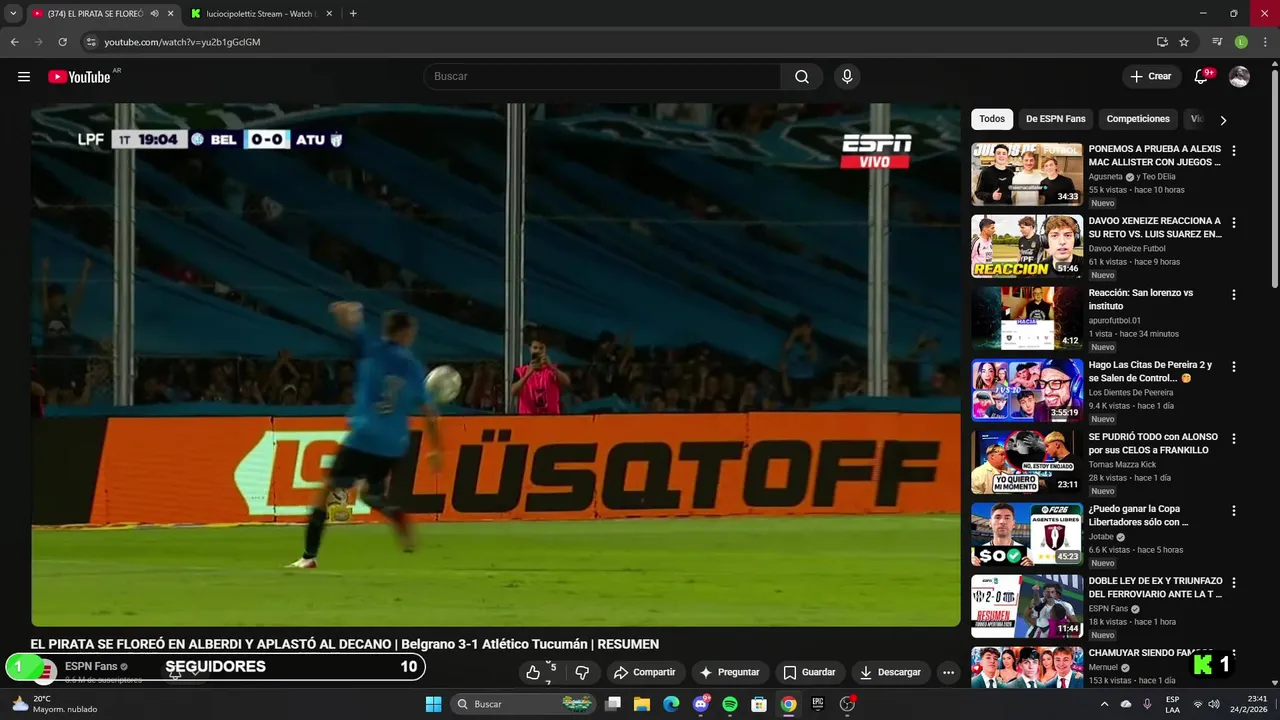Screen dimensions: 1280x720
Task: Click the Compartir button
Action: [x=645, y=672]
